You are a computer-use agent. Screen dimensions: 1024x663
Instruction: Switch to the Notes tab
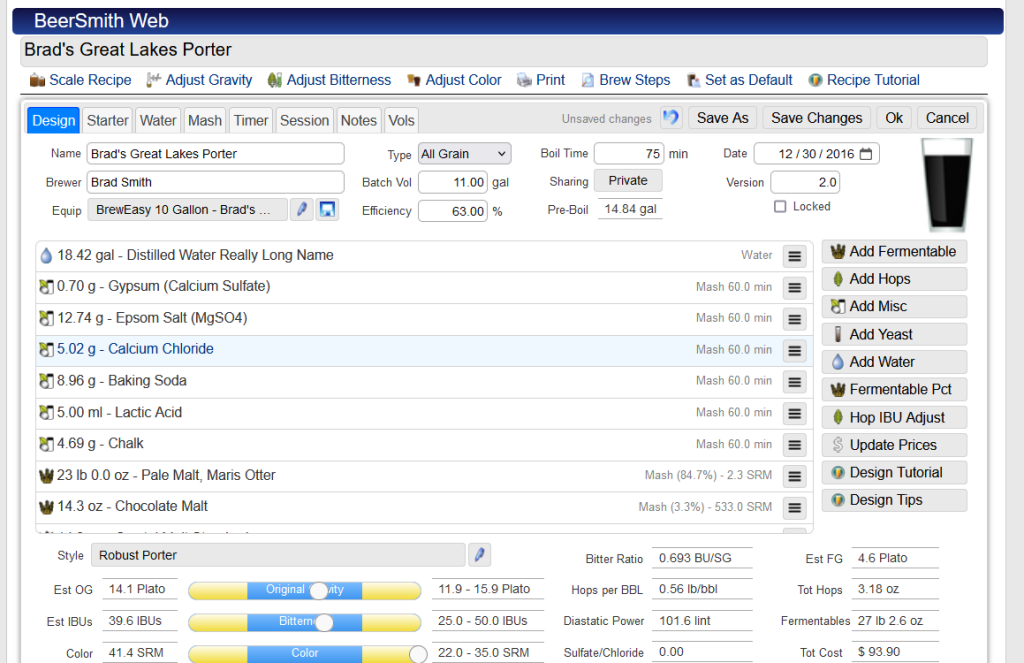[x=359, y=120]
